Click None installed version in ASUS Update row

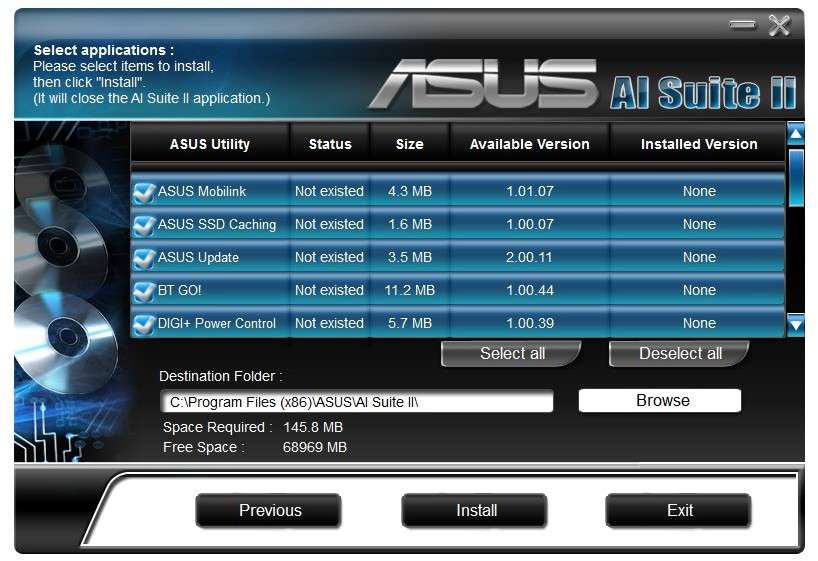tap(699, 257)
